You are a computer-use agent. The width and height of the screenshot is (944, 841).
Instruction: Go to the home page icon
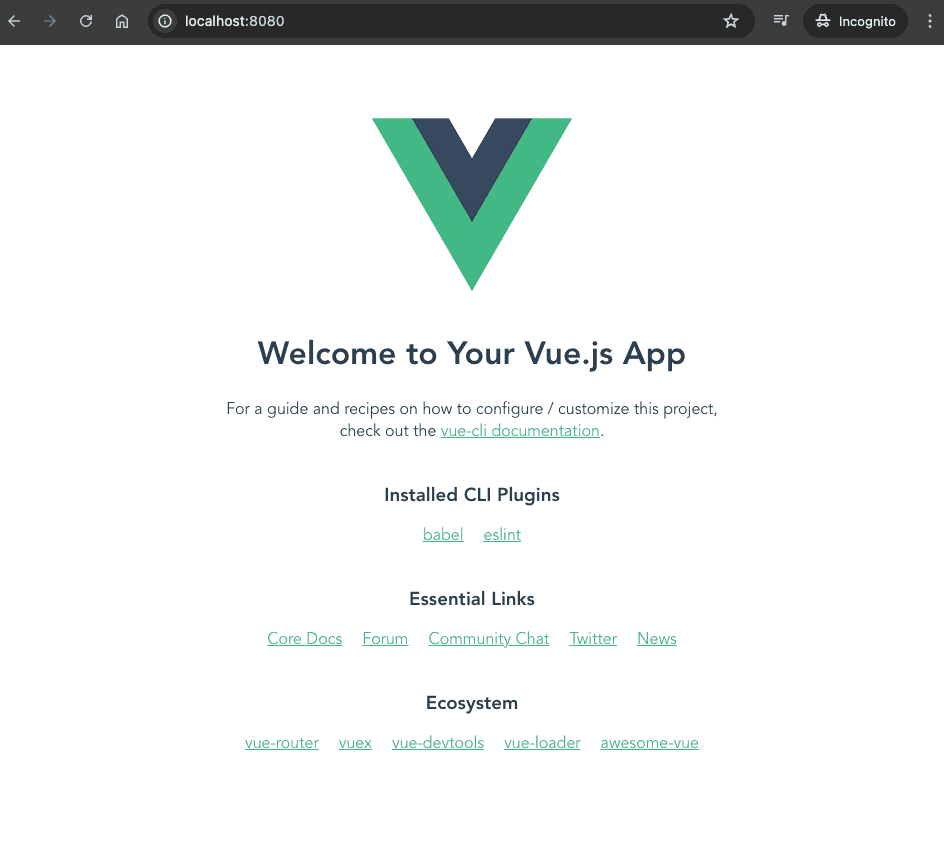coord(122,21)
